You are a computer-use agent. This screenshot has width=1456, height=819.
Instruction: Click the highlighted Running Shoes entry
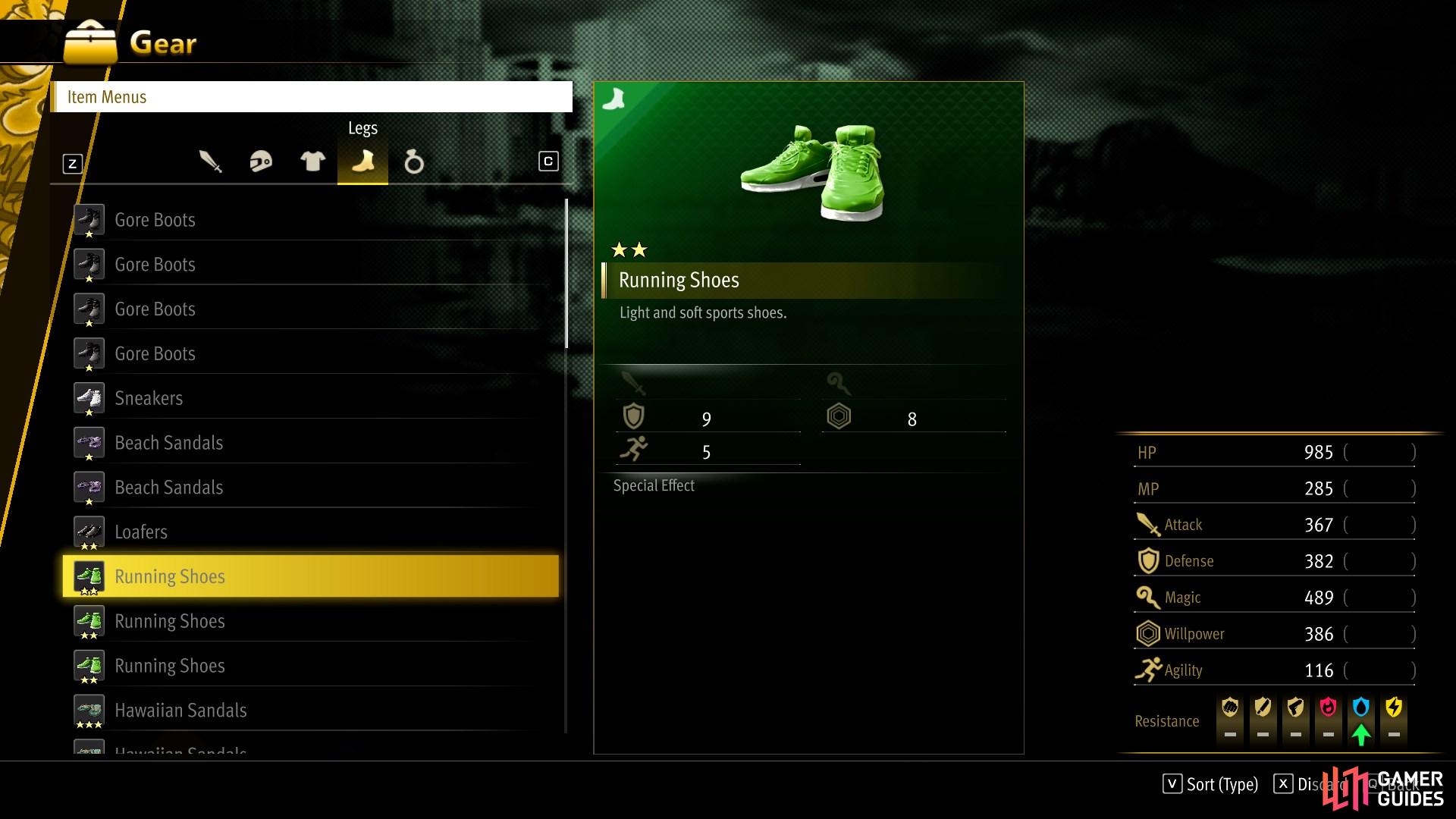311,576
